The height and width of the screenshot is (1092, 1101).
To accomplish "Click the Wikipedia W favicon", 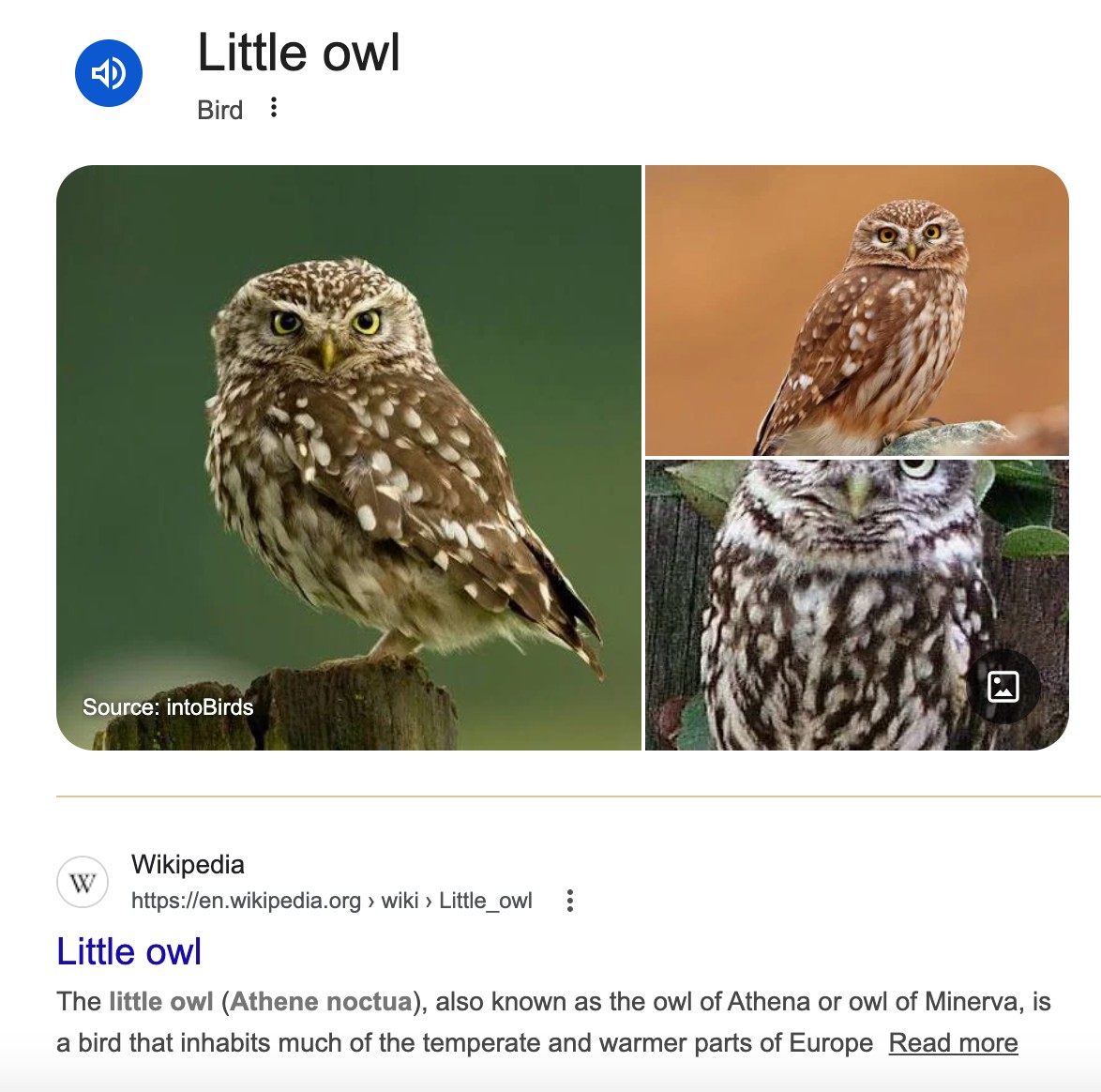I will pyautogui.click(x=83, y=882).
